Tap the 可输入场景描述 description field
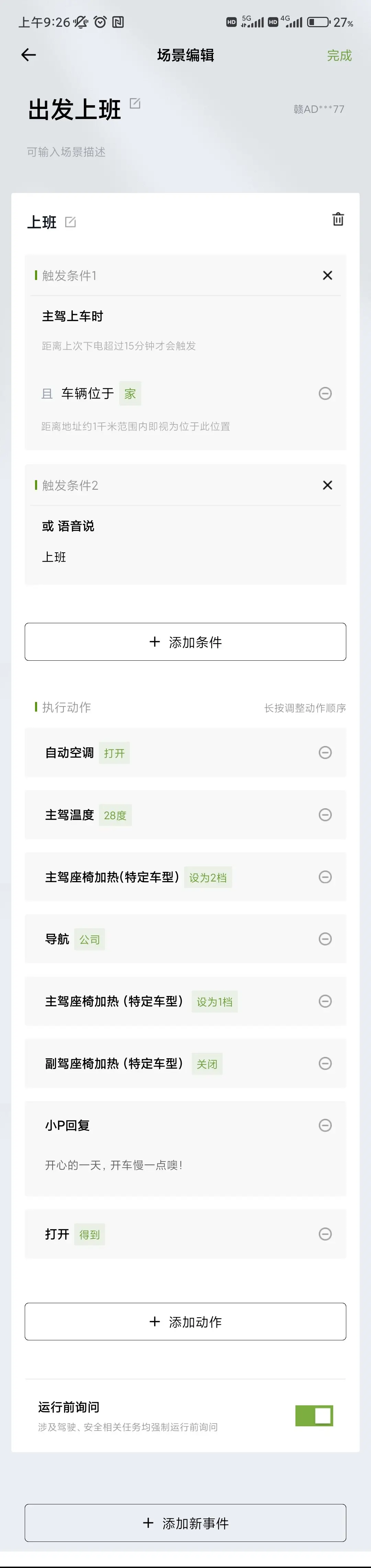Viewport: 371px width, 1568px height. coord(66,152)
